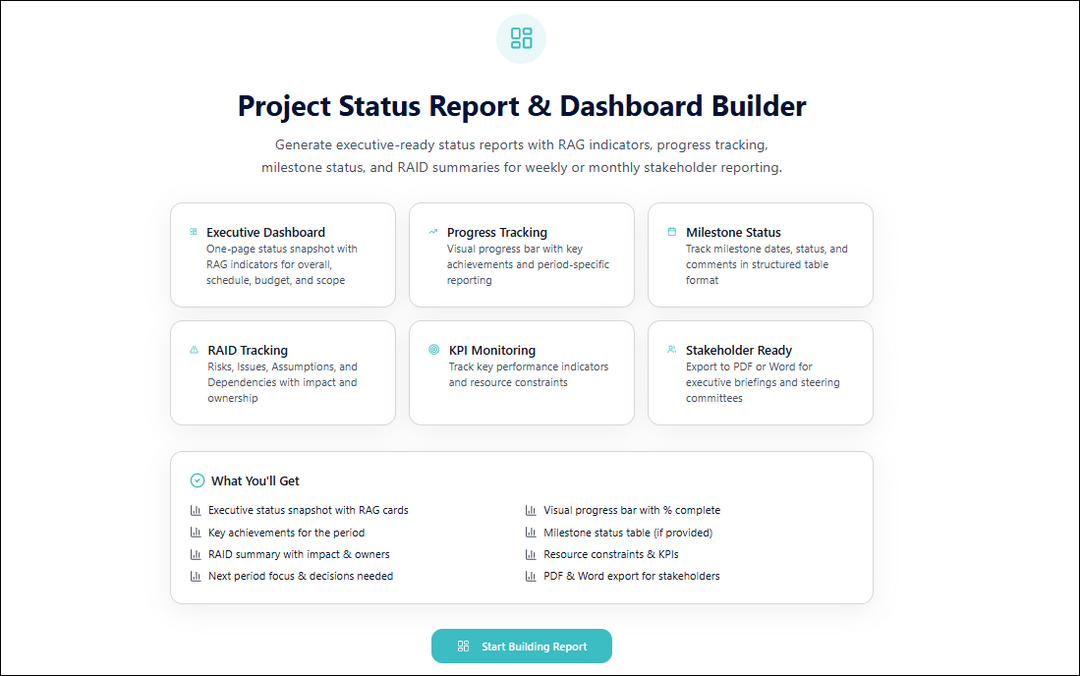The height and width of the screenshot is (676, 1080).
Task: Click the Stakeholder Ready people icon
Action: coord(671,349)
